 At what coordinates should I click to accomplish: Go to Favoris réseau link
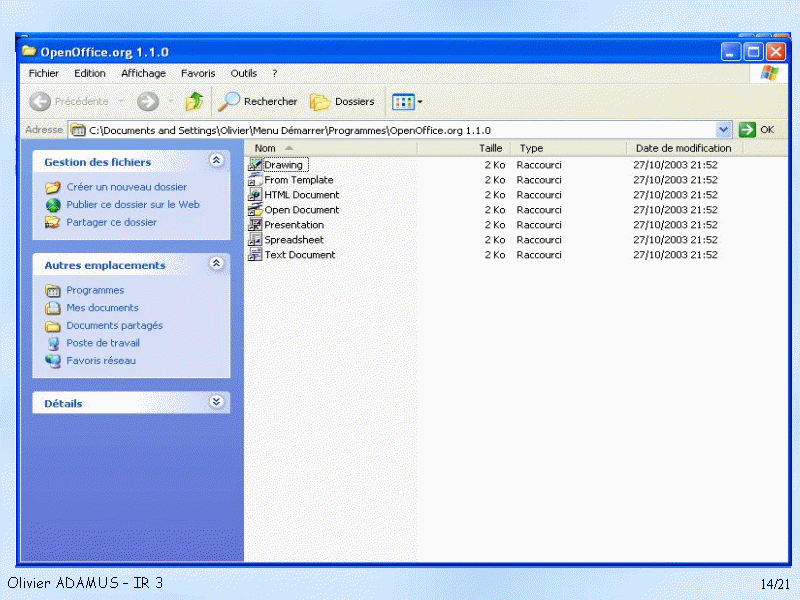101,361
